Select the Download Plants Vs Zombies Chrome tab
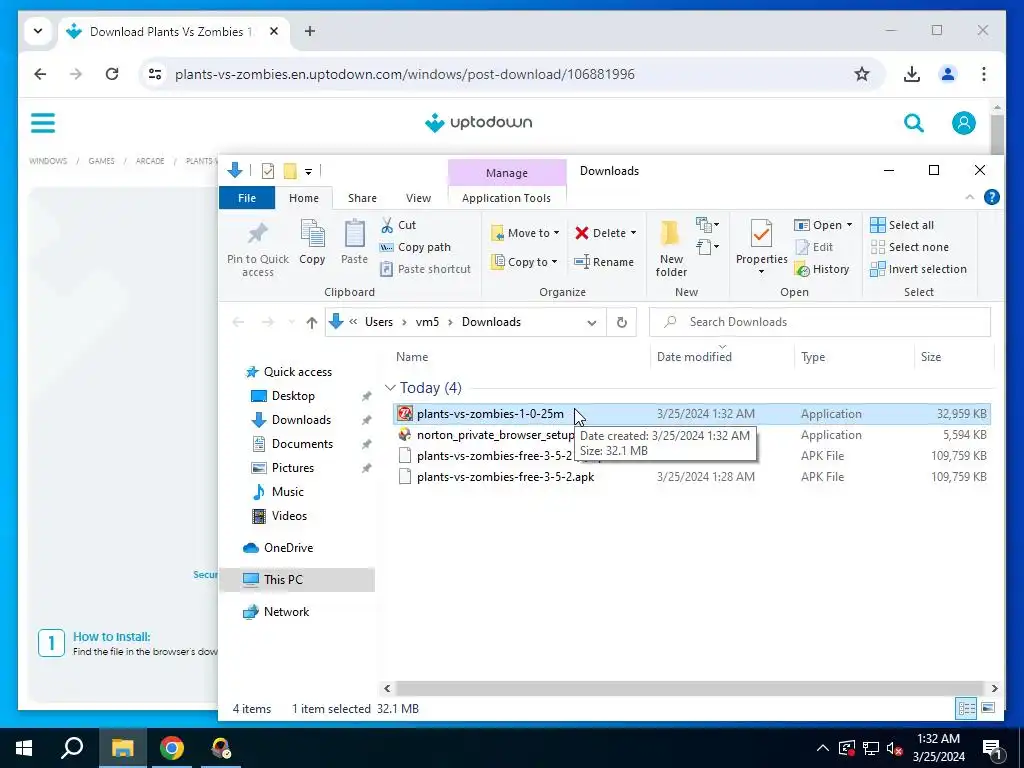The width and height of the screenshot is (1024, 768). click(x=175, y=31)
